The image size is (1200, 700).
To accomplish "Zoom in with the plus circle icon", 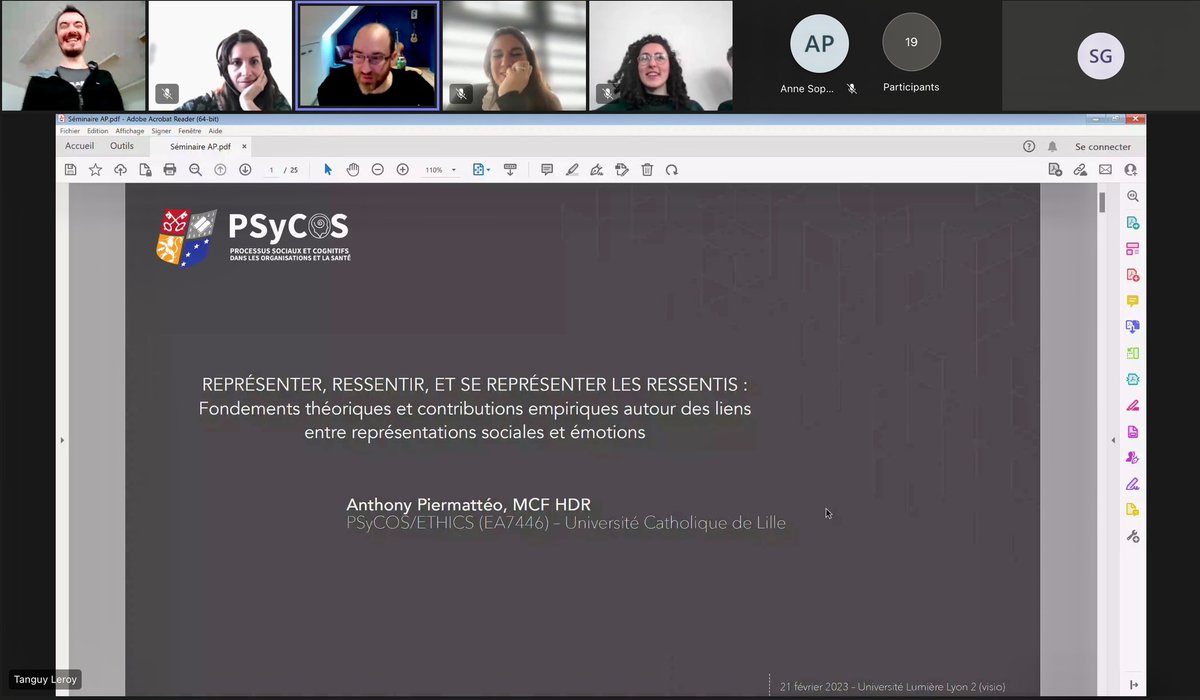I will point(403,170).
